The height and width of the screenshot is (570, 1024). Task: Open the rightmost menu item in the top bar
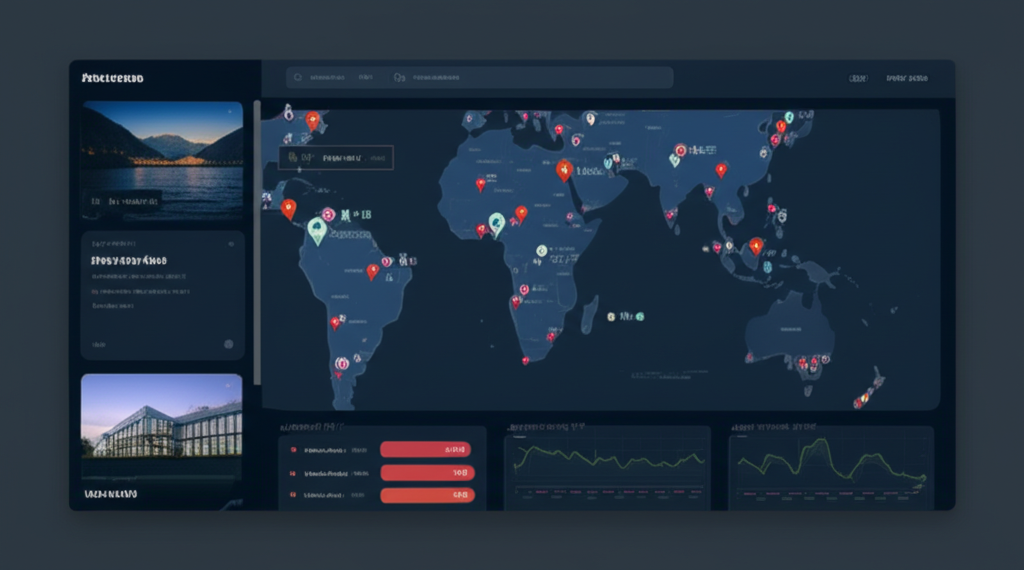907,78
